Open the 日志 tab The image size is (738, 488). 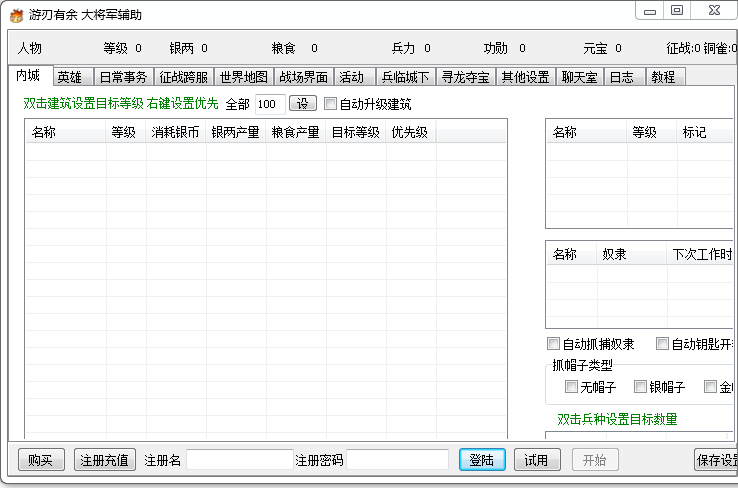pyautogui.click(x=624, y=77)
